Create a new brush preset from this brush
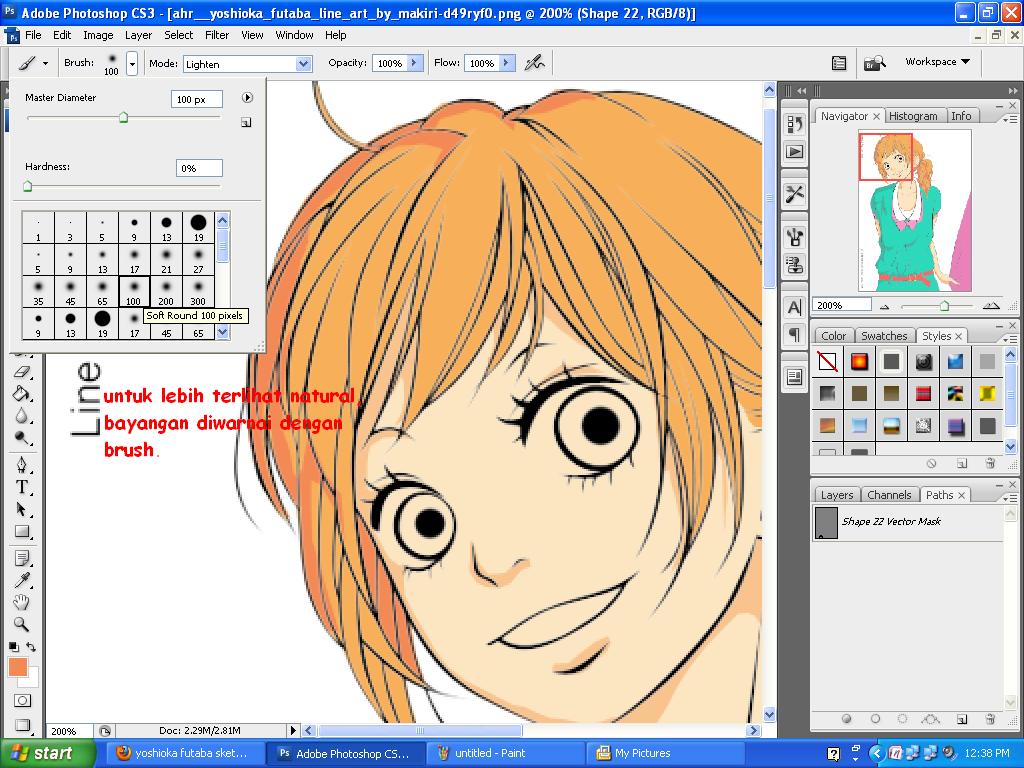1024x768 pixels. [x=246, y=122]
